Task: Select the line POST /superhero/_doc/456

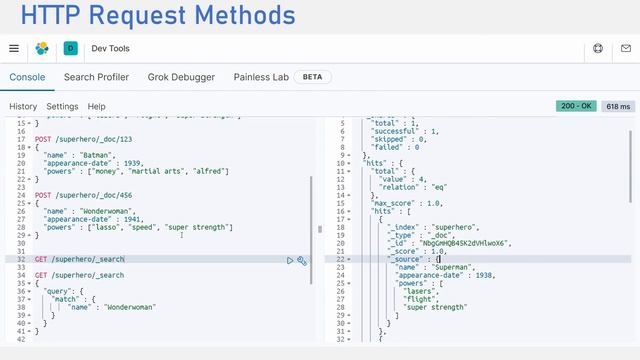Action: [x=83, y=195]
